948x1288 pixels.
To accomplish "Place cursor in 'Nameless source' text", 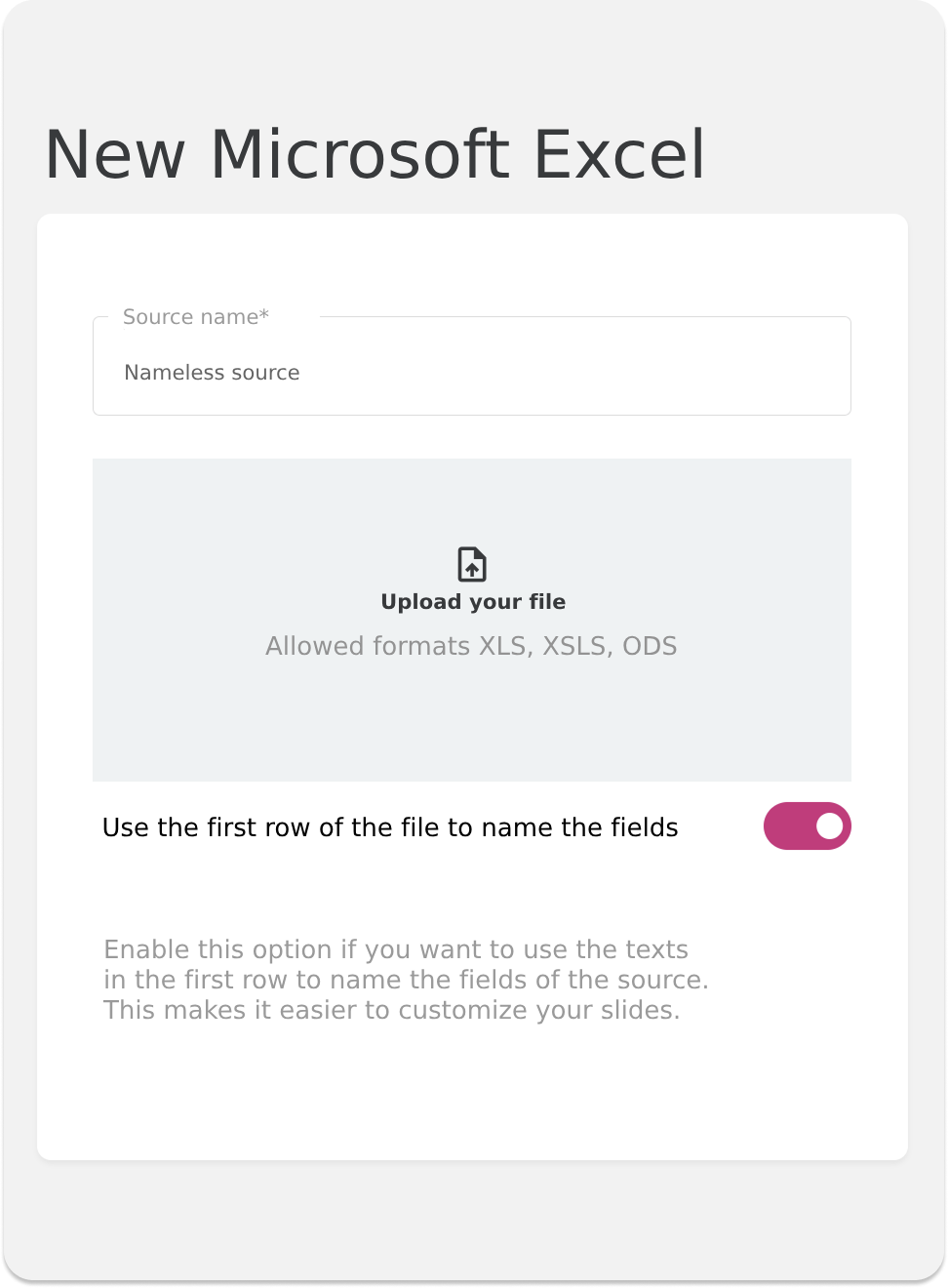I will click(212, 373).
